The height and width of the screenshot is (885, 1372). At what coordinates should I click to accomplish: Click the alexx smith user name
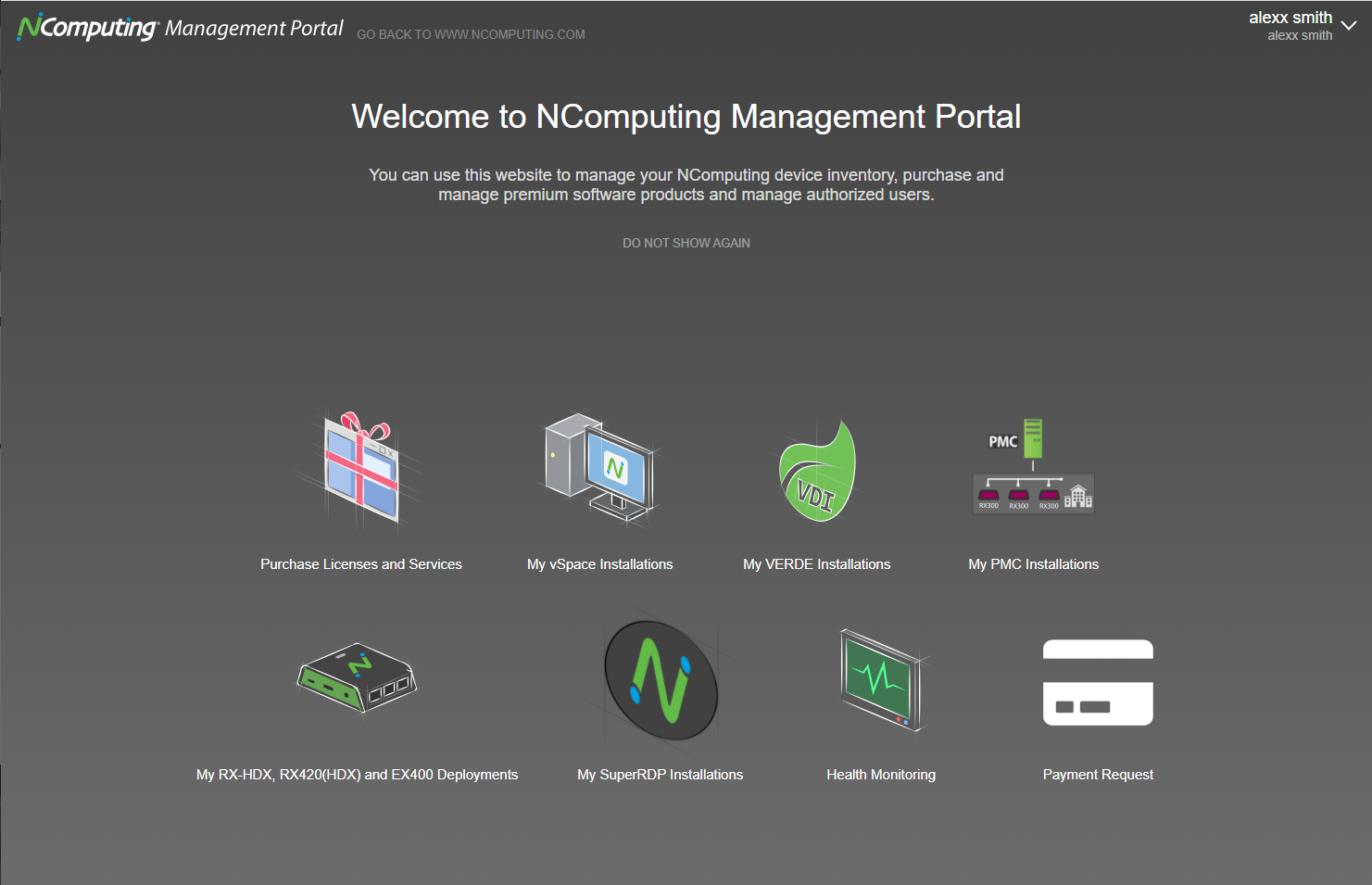(x=1290, y=18)
